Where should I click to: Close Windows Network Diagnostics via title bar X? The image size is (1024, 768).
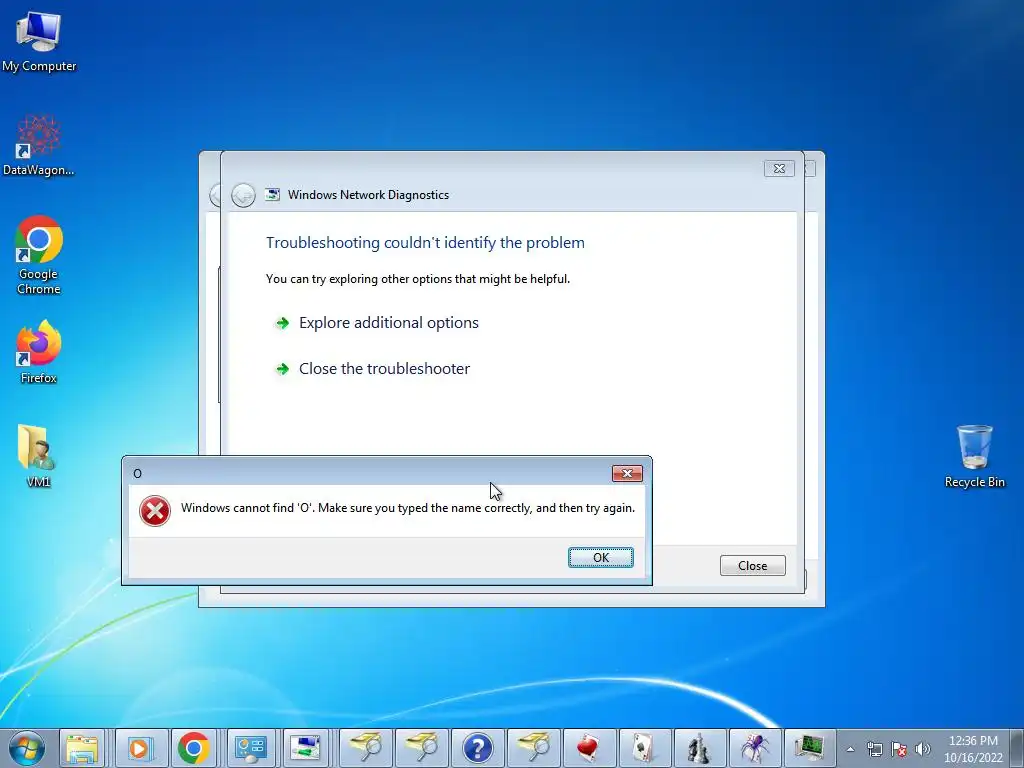779,168
